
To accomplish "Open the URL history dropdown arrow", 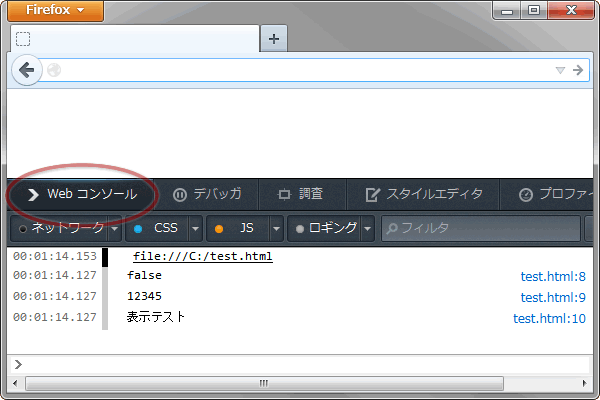I will pos(560,70).
